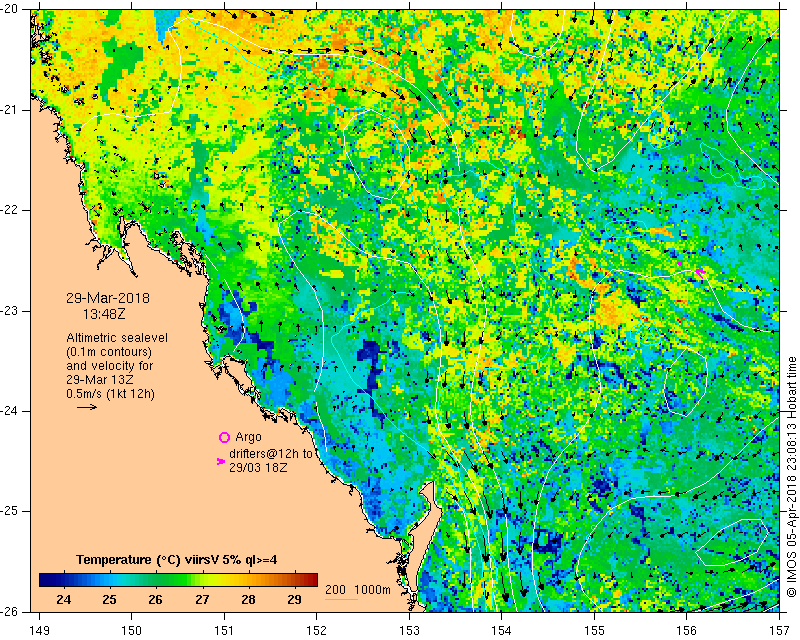Image resolution: width=800 pixels, height=640 pixels.
Task: Click the date label 29-Mar-2018
Action: [108, 298]
